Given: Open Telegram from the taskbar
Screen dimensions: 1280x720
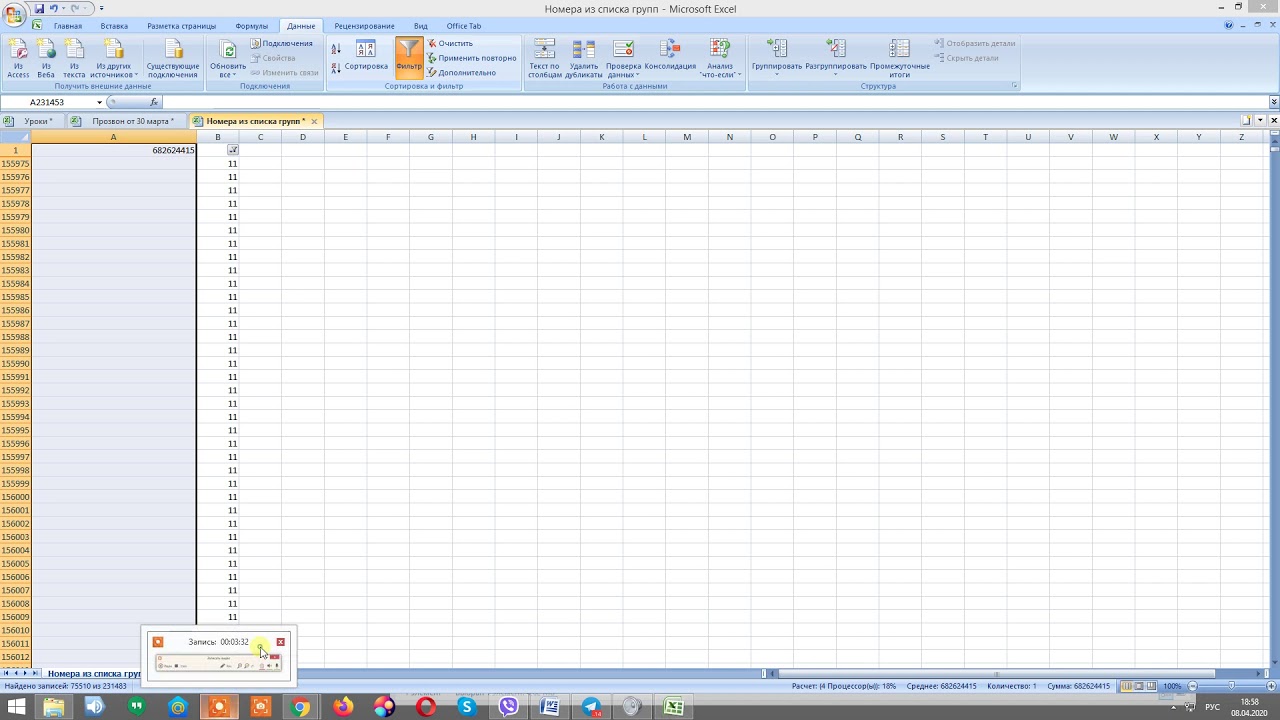Looking at the screenshot, I should pos(591,707).
